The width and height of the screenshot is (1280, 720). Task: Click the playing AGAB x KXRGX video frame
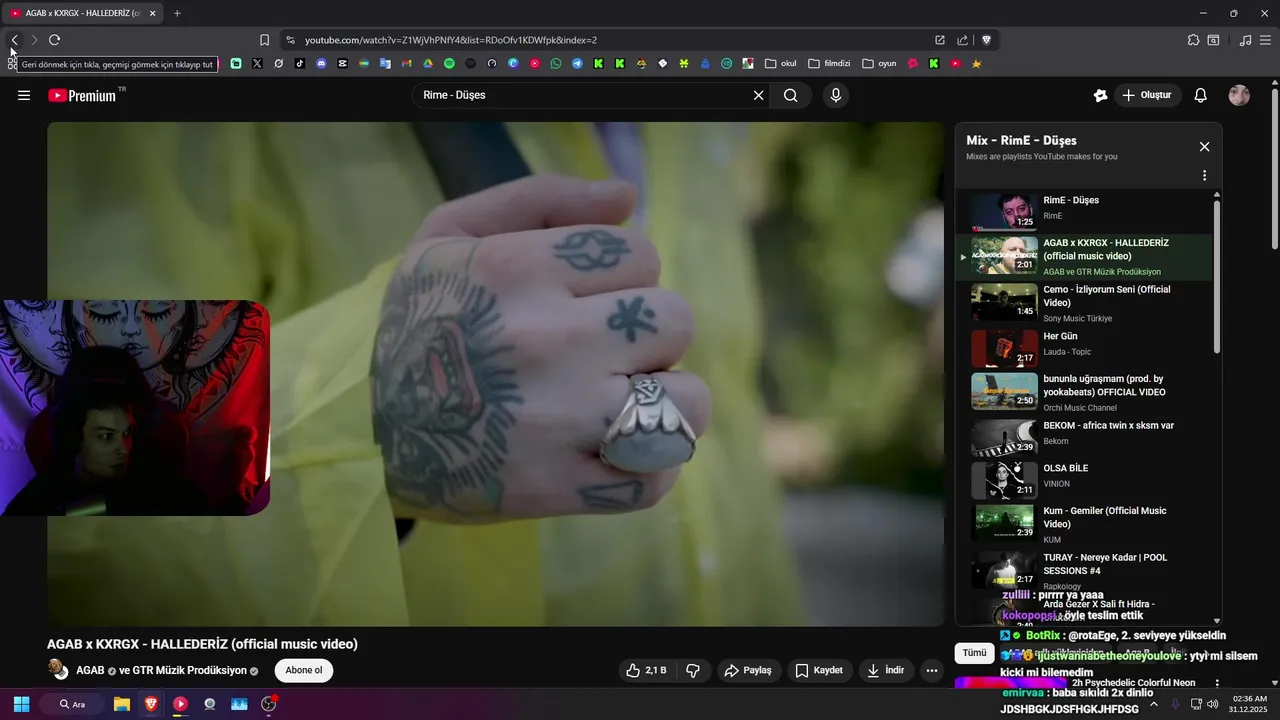[x=495, y=374]
